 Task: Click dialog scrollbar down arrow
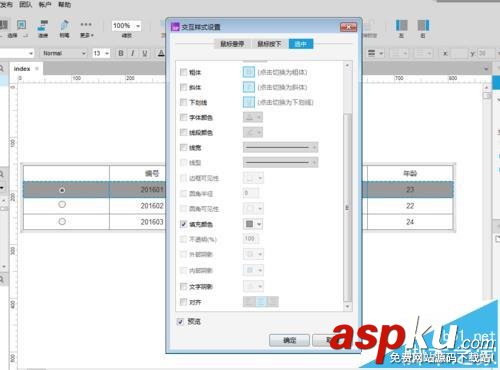(347, 306)
